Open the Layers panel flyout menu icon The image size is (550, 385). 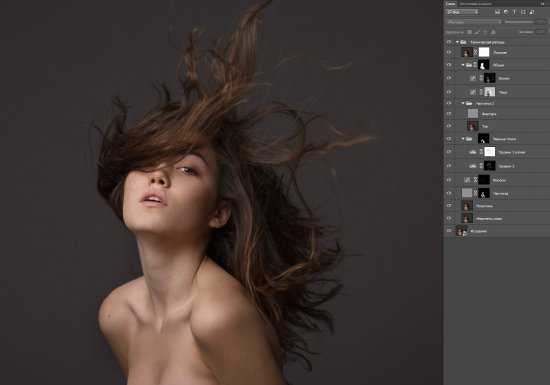pos(543,4)
